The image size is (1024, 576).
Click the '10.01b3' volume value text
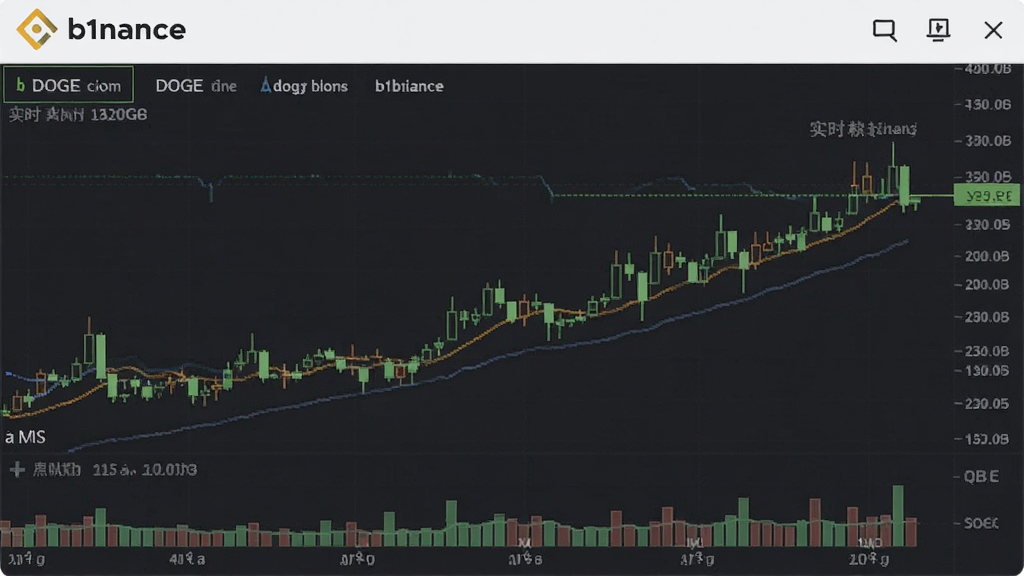(170, 470)
